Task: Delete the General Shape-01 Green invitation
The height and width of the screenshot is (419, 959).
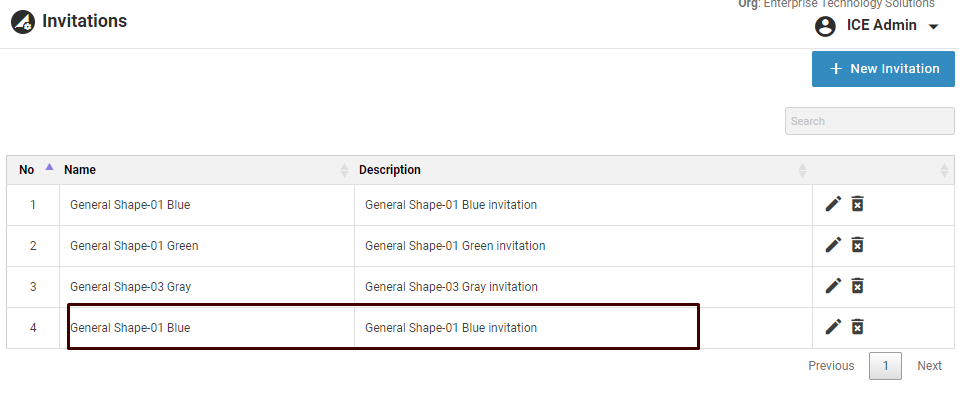Action: pyautogui.click(x=857, y=245)
